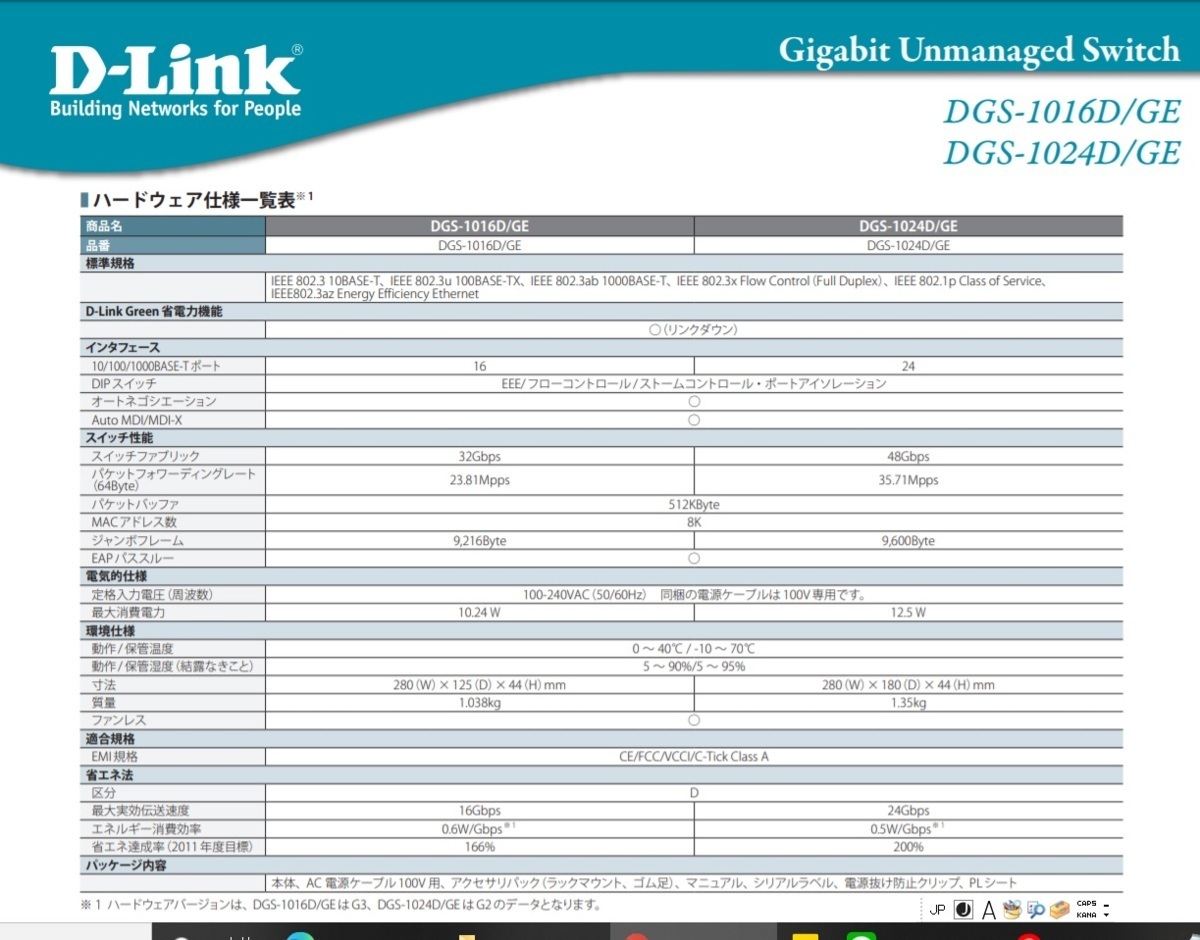Click the 10/100/1000BASE-Tポート label
Image resolution: width=1200 pixels, height=940 pixels.
(x=156, y=366)
